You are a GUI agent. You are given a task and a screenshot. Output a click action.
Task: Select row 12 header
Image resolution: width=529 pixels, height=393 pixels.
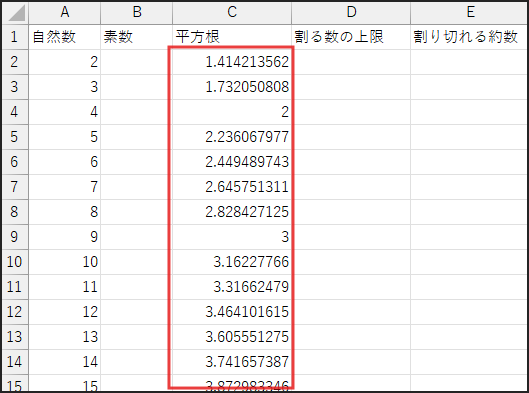tap(16, 312)
